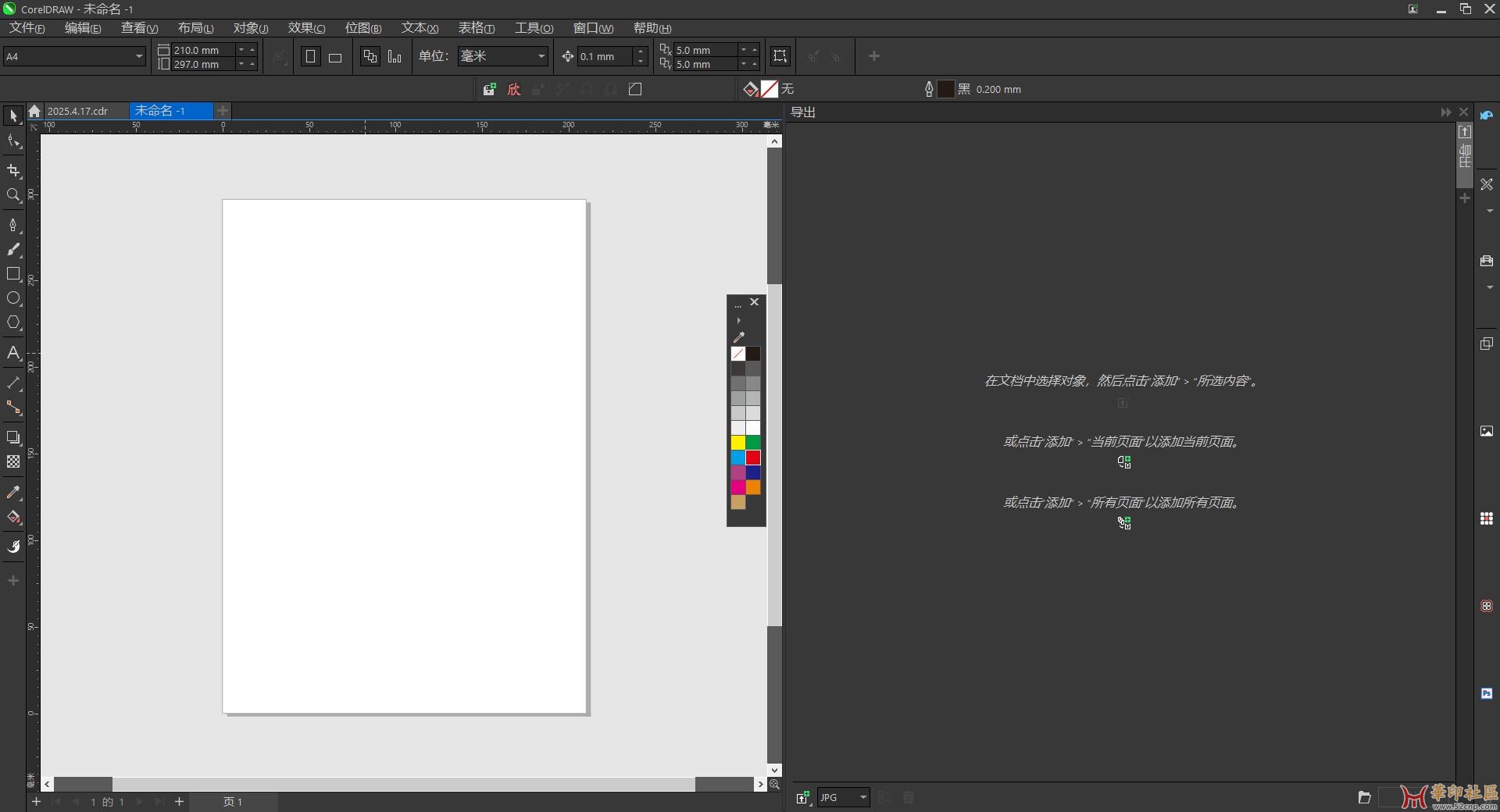Select the Drop Shadow tool
Image resolution: width=1500 pixels, height=812 pixels.
[x=13, y=437]
